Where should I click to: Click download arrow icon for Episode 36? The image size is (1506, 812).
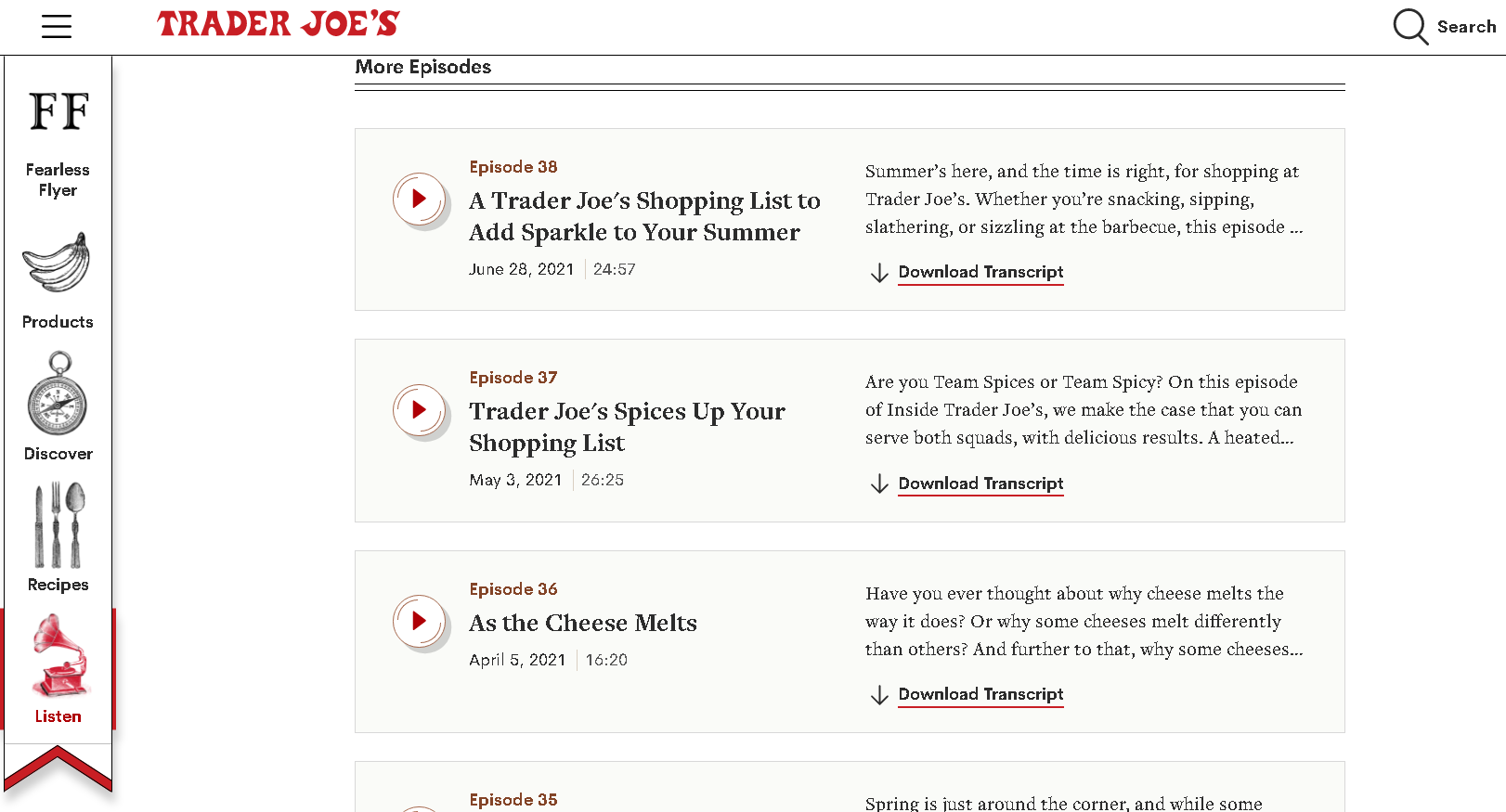coord(878,695)
